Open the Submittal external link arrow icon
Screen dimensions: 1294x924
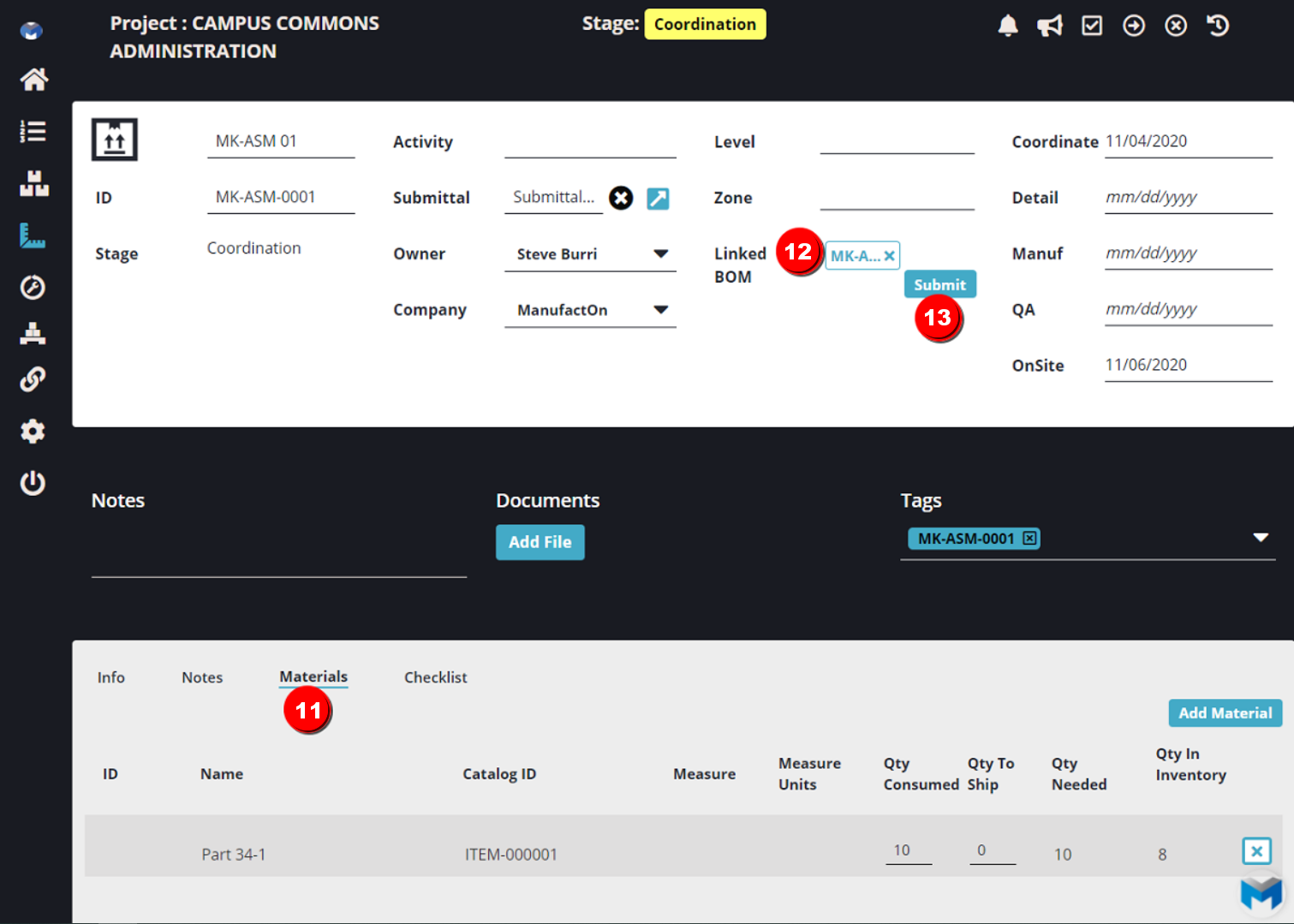point(658,198)
